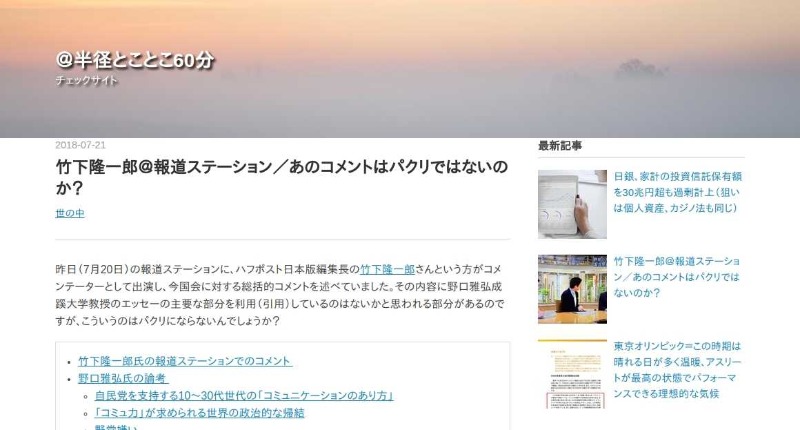Go to 「コミュ力」が求められる世界の政治的な帰結 link

199,413
